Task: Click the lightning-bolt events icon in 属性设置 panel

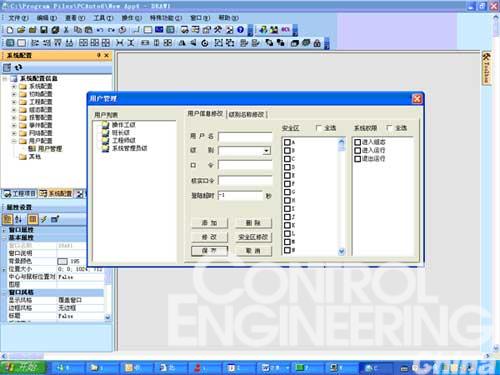Action: click(x=44, y=219)
